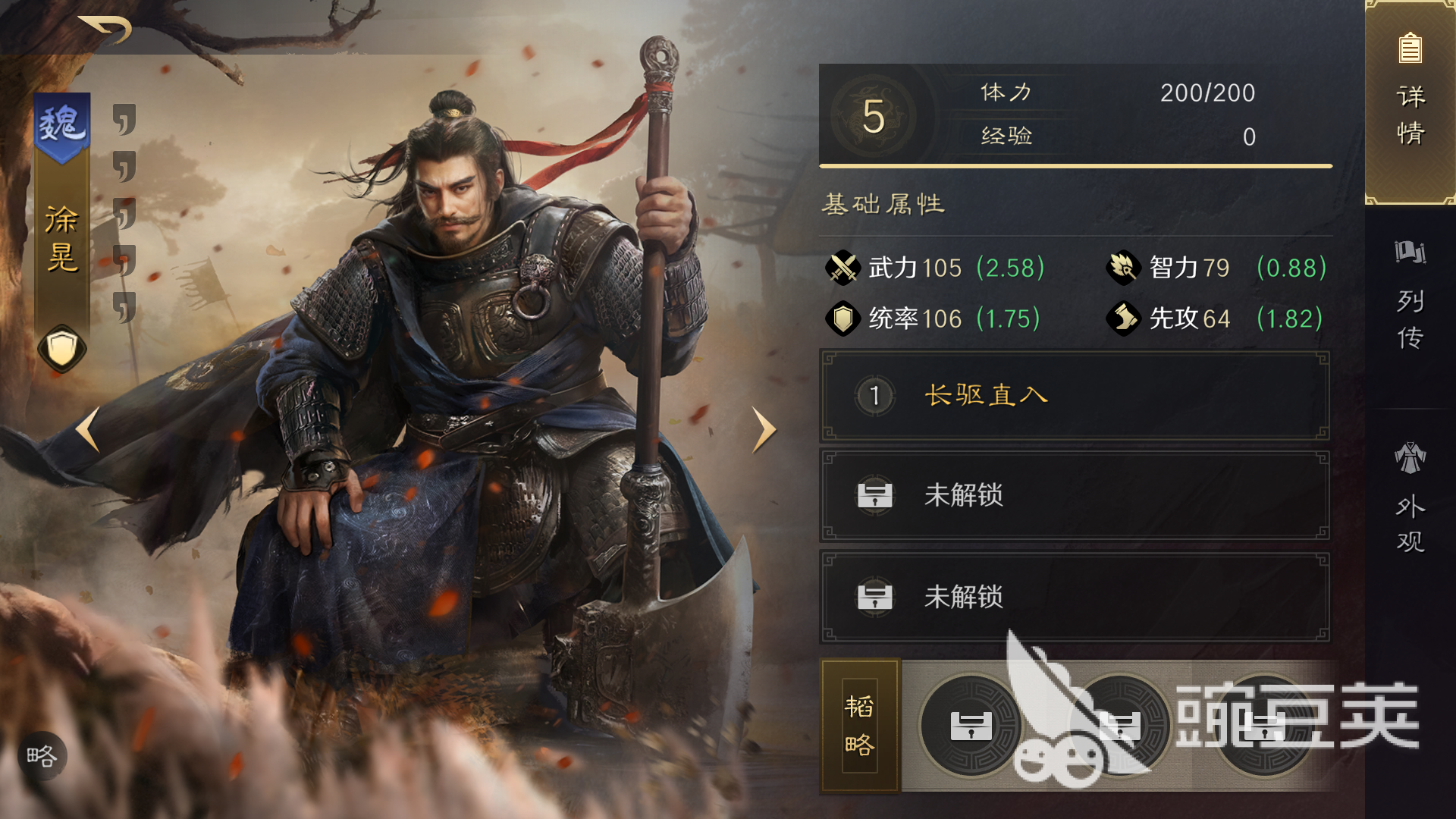Click the first 未解锁 skill slot
Screen dimensions: 1456x819
tap(1075, 496)
